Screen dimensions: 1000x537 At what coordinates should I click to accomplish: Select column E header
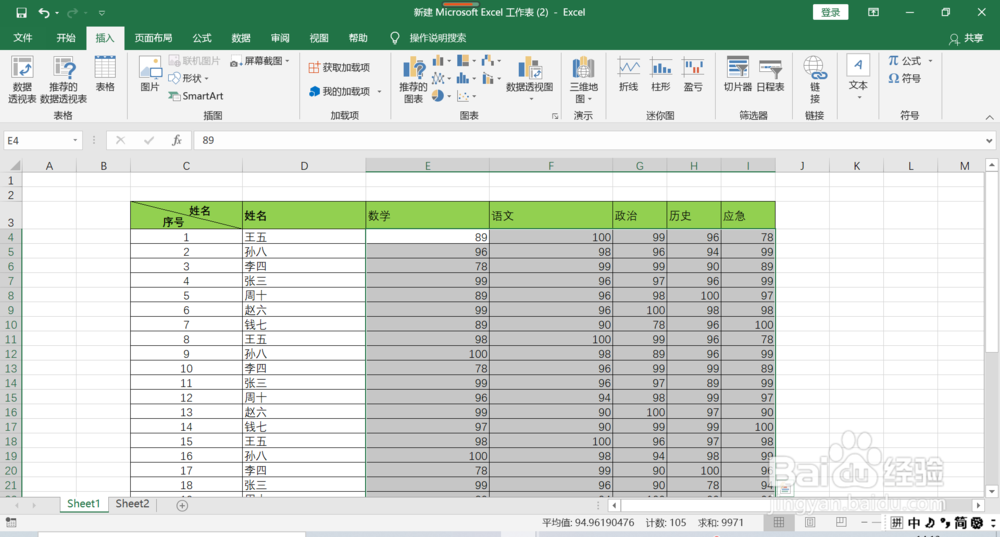[427, 166]
